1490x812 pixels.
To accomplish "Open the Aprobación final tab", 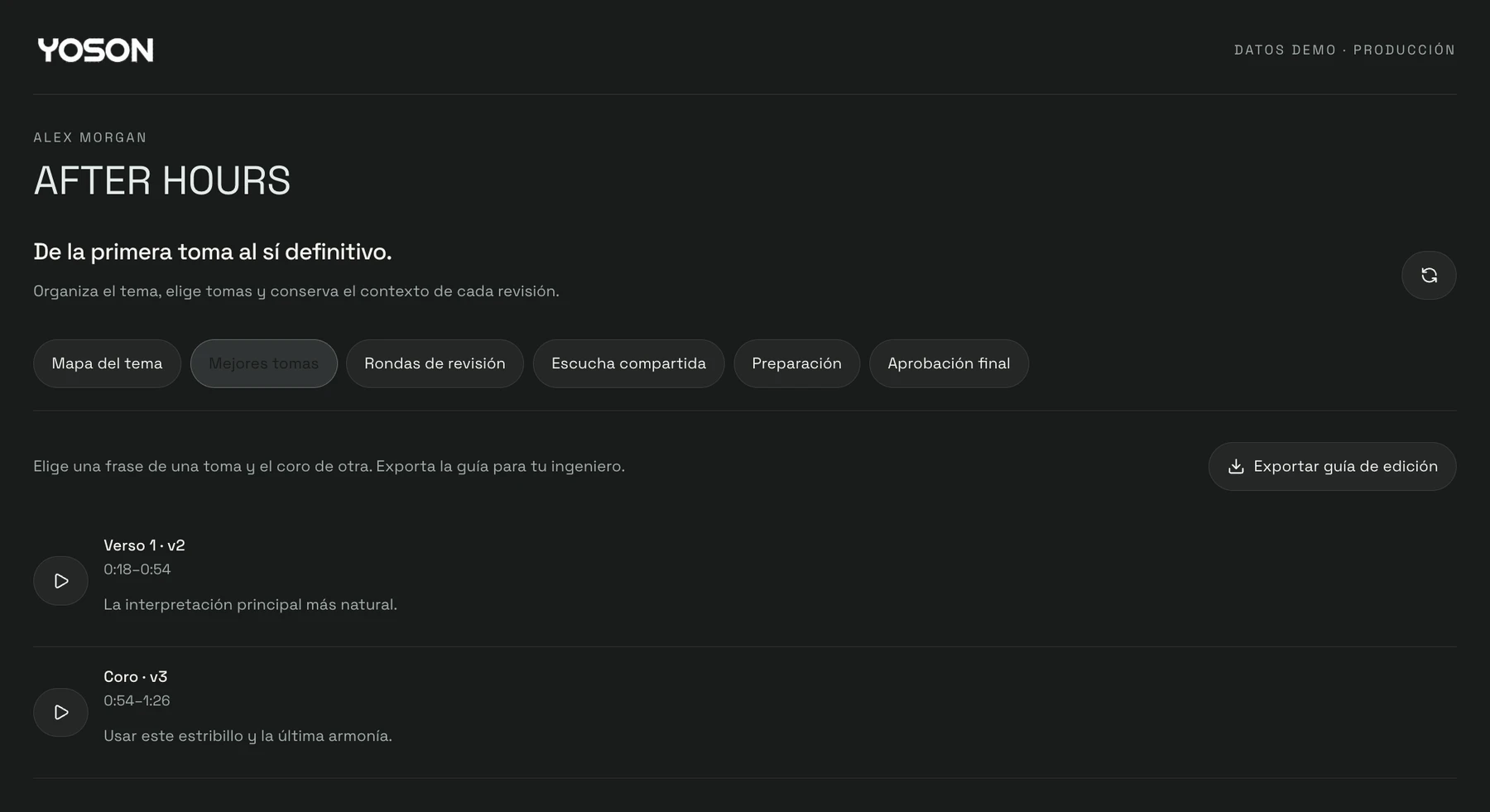I will tap(949, 363).
